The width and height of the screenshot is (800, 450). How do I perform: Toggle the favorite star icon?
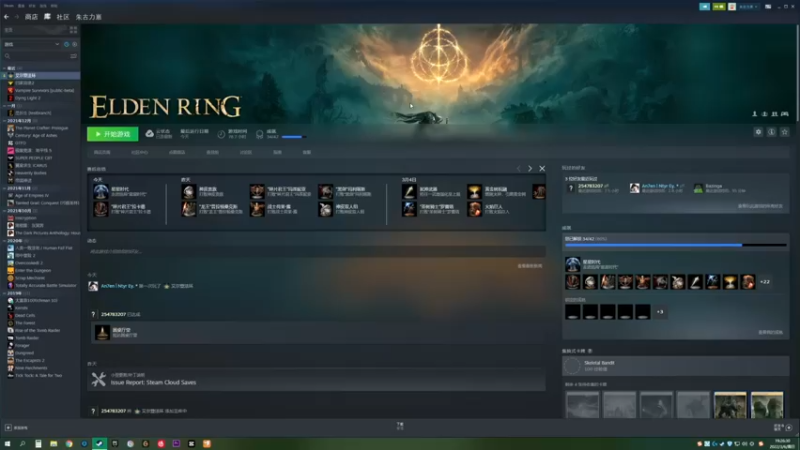pos(785,132)
